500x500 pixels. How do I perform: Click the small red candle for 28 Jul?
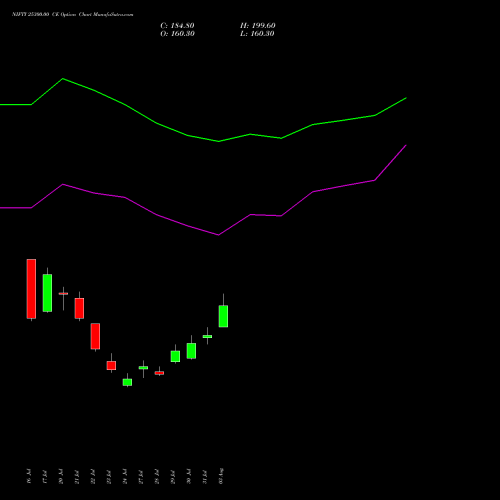pyautogui.click(x=159, y=373)
